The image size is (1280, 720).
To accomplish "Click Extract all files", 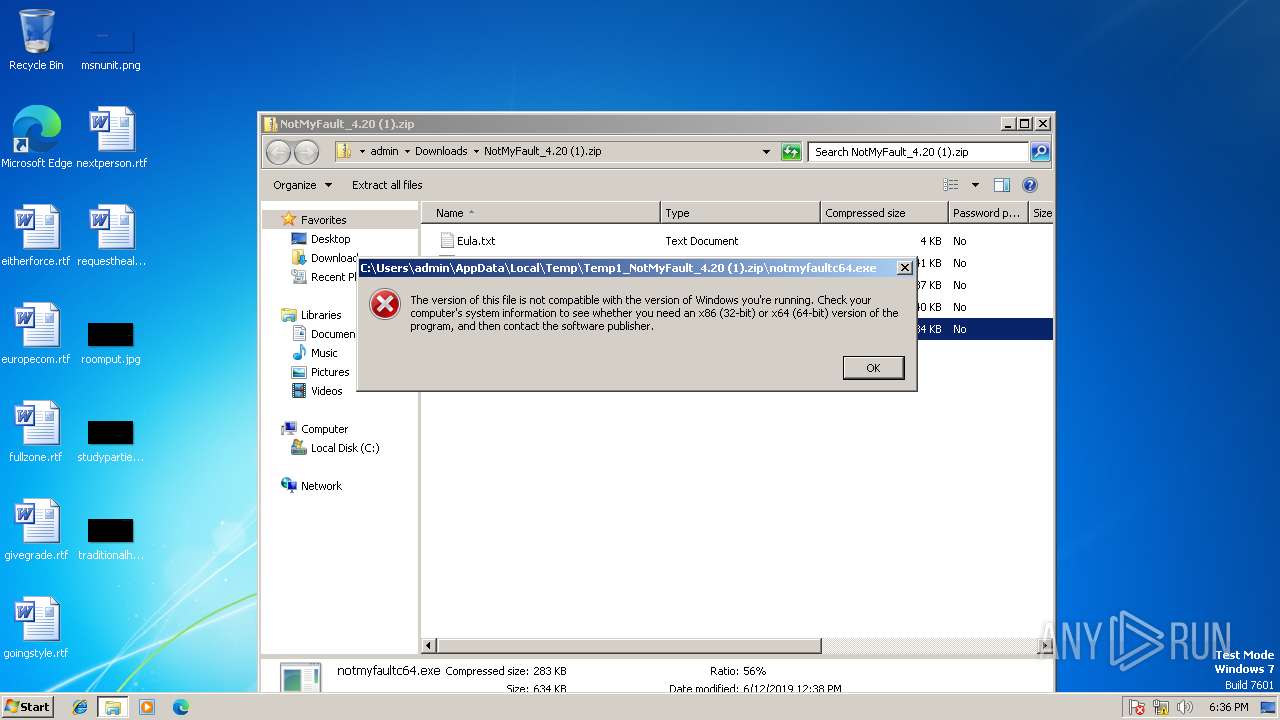I will (x=387, y=185).
